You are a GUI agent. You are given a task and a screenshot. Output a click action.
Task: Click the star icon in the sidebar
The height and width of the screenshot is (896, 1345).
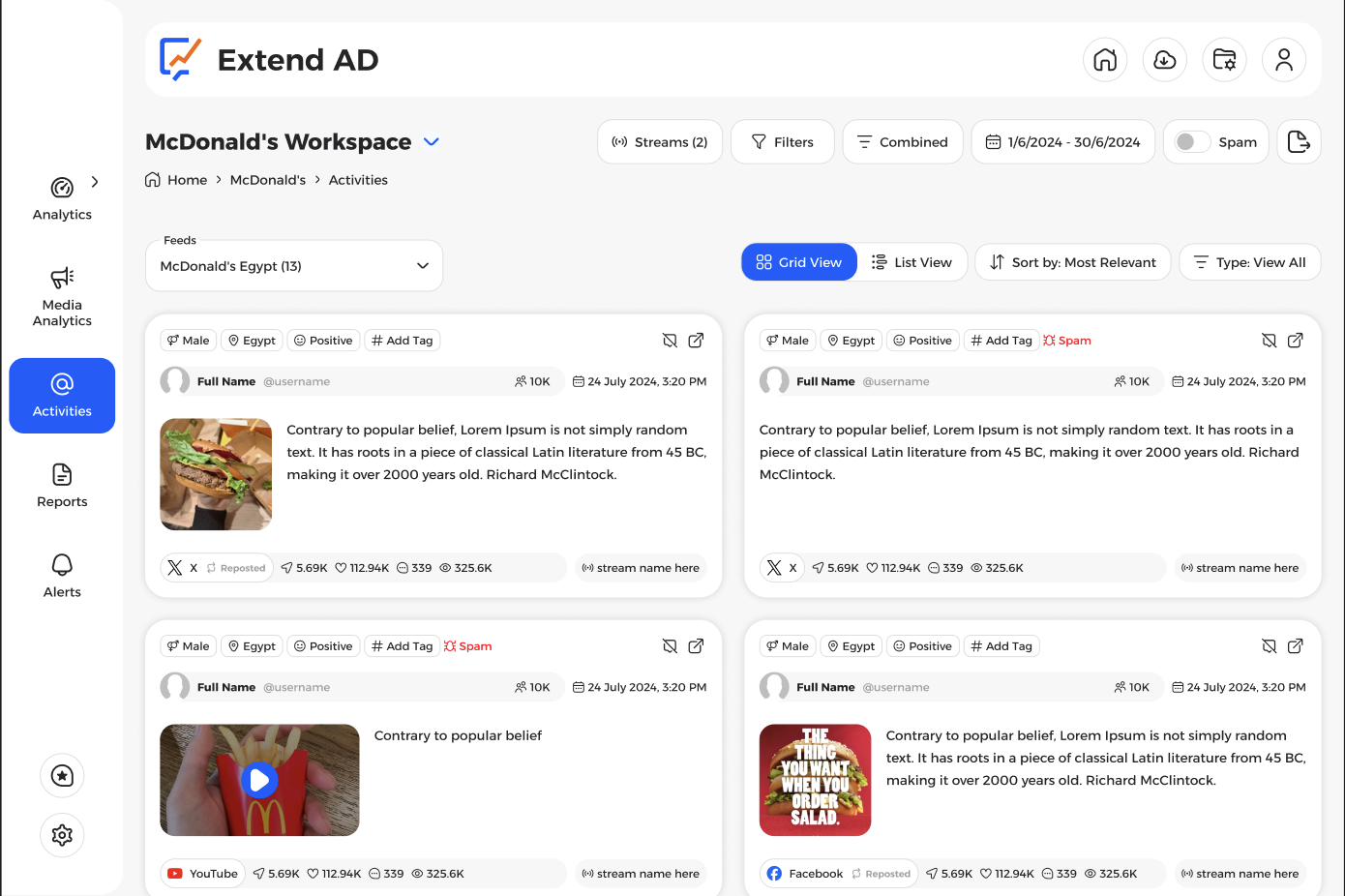[62, 776]
